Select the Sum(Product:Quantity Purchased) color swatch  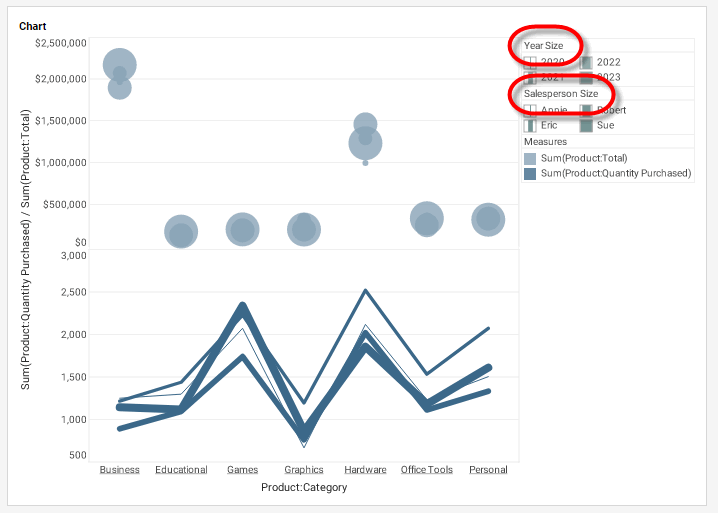531,173
